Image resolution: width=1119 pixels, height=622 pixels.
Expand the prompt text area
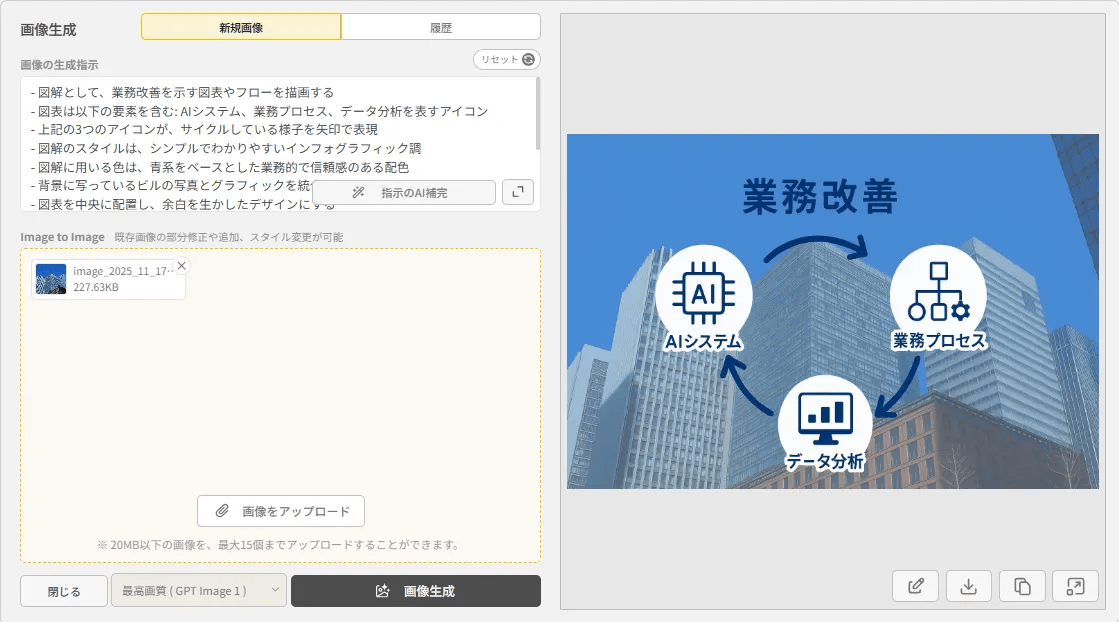tap(517, 192)
